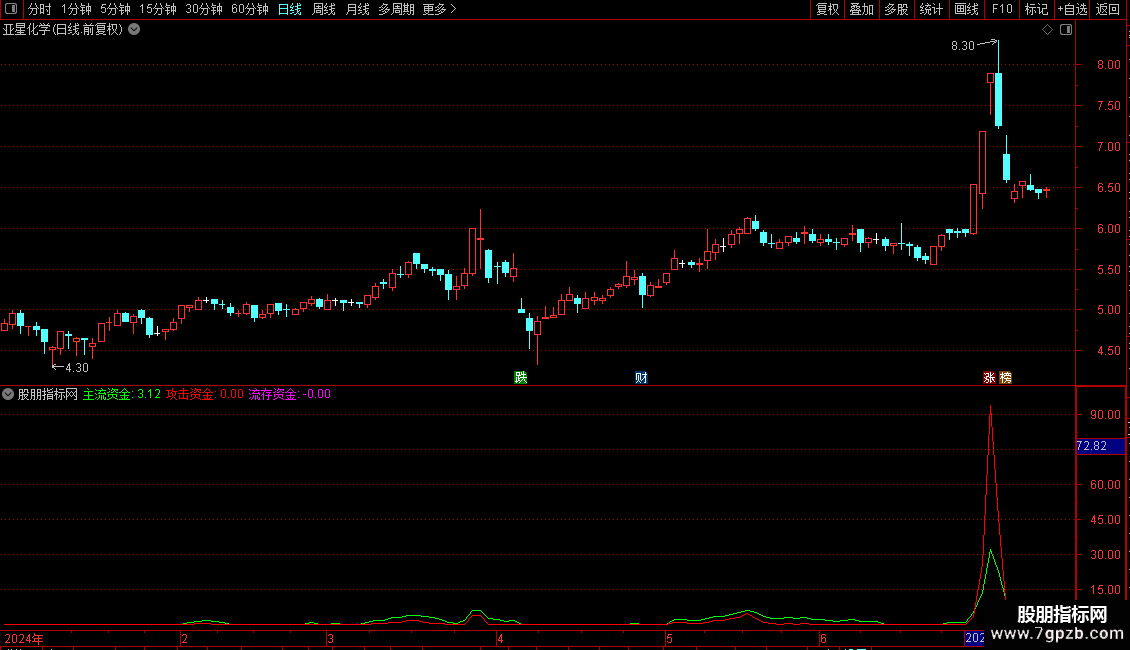Add stock with +自选 button
1130x650 pixels.
(x=1072, y=9)
